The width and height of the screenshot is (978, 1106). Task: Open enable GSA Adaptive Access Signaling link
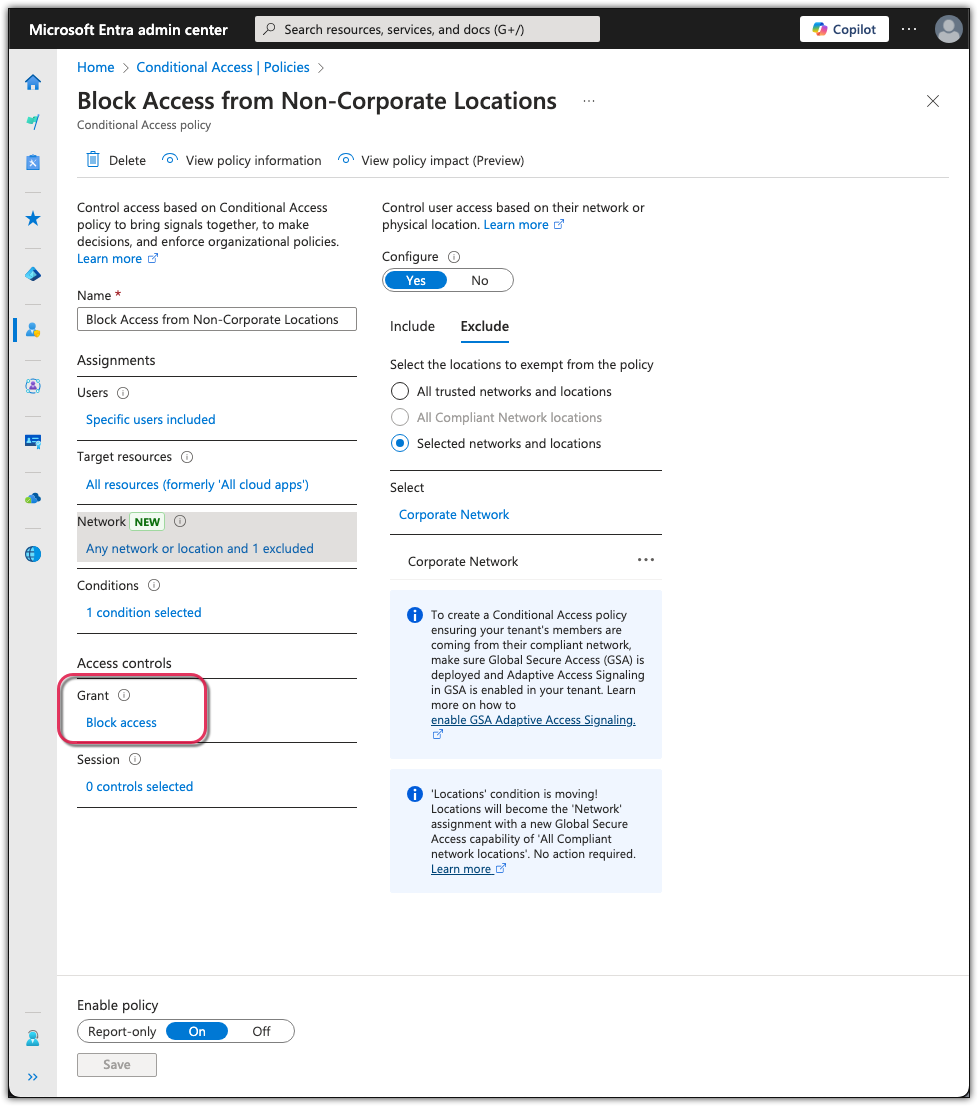pyautogui.click(x=533, y=720)
